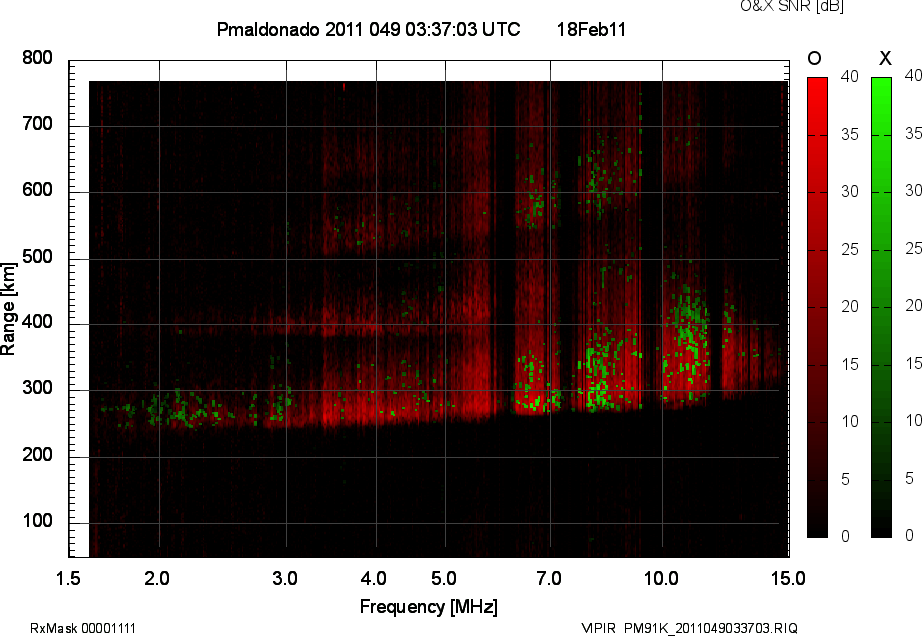
Task: Click the green X-mode SNR color bar
Action: click(881, 306)
